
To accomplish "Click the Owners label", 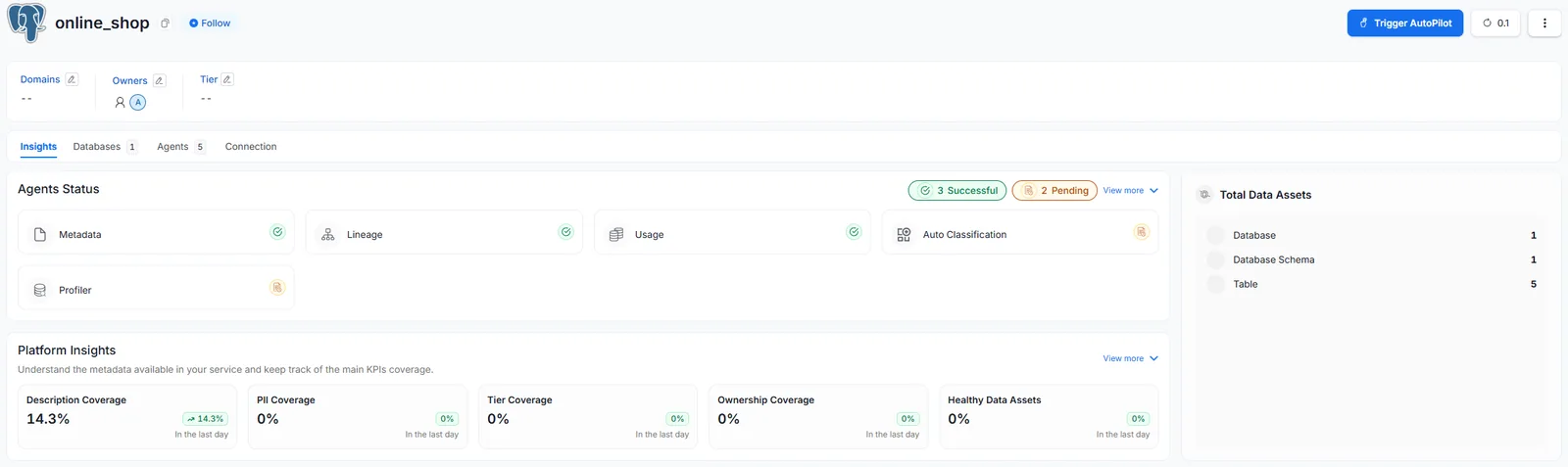I will click(129, 81).
